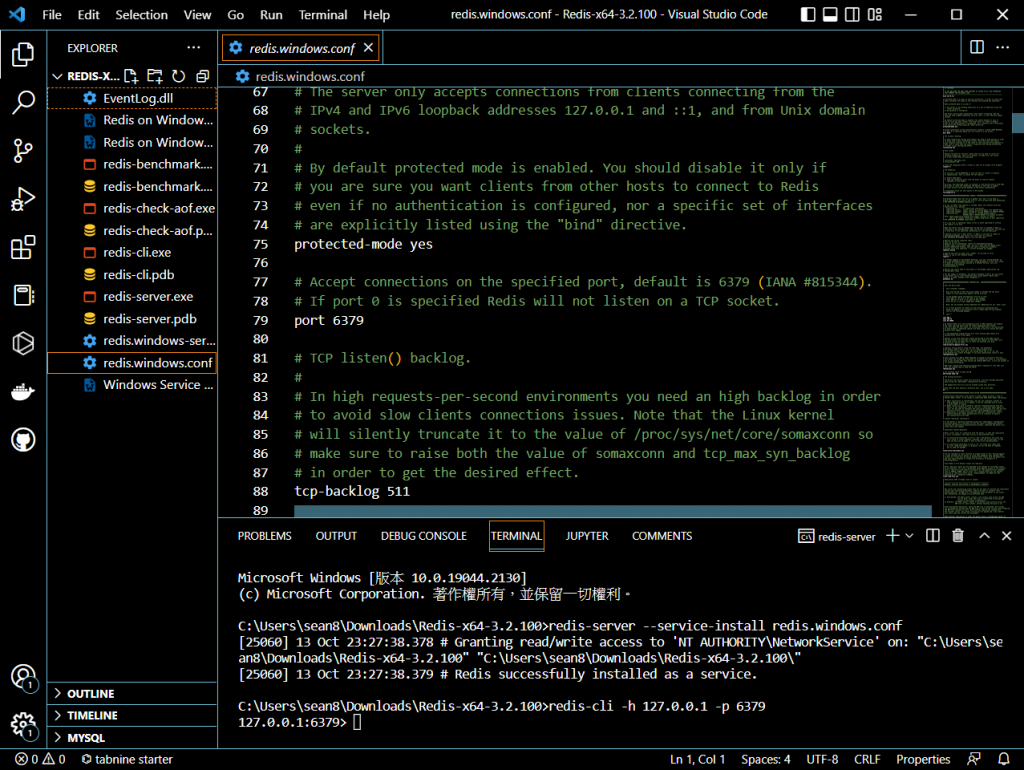Open the Source Control view

pyautogui.click(x=23, y=150)
